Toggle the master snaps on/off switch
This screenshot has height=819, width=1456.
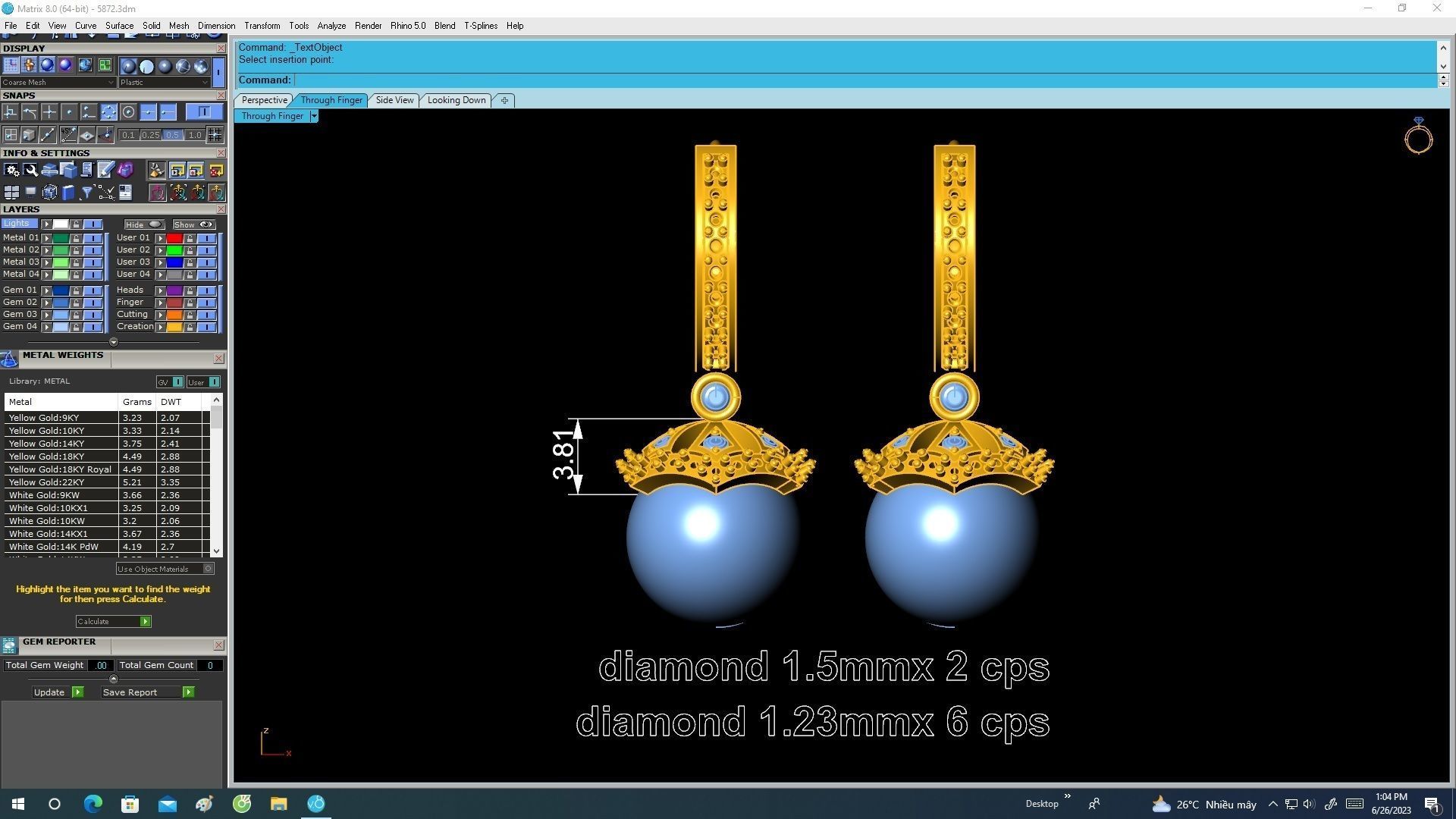click(204, 112)
